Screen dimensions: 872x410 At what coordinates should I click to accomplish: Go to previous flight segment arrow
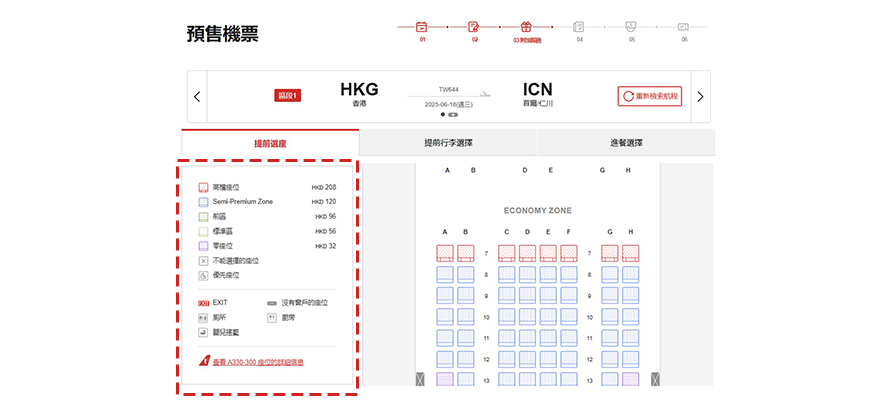(197, 97)
